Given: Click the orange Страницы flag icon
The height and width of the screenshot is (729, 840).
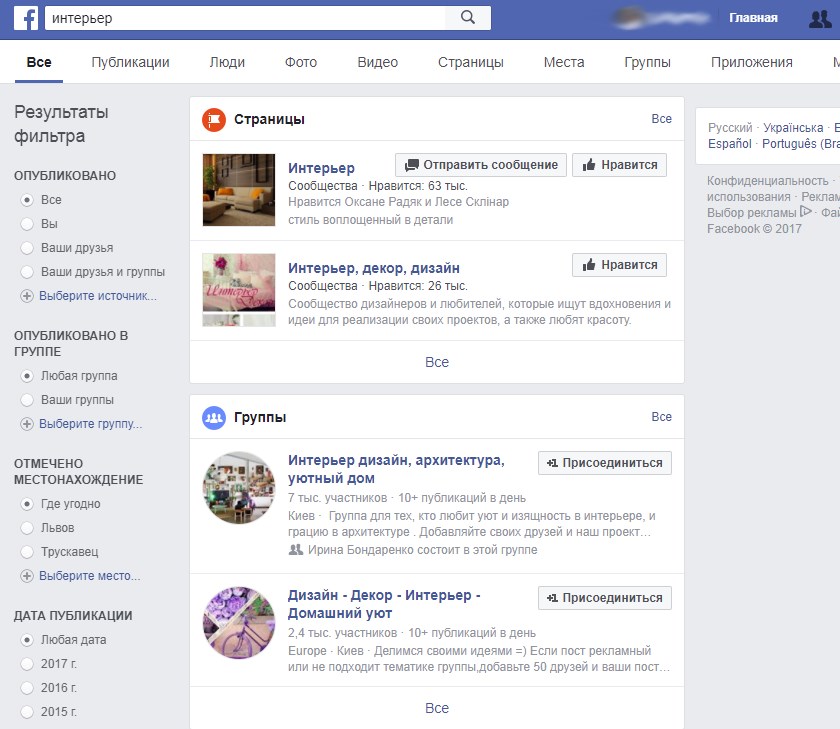Looking at the screenshot, I should tap(214, 119).
